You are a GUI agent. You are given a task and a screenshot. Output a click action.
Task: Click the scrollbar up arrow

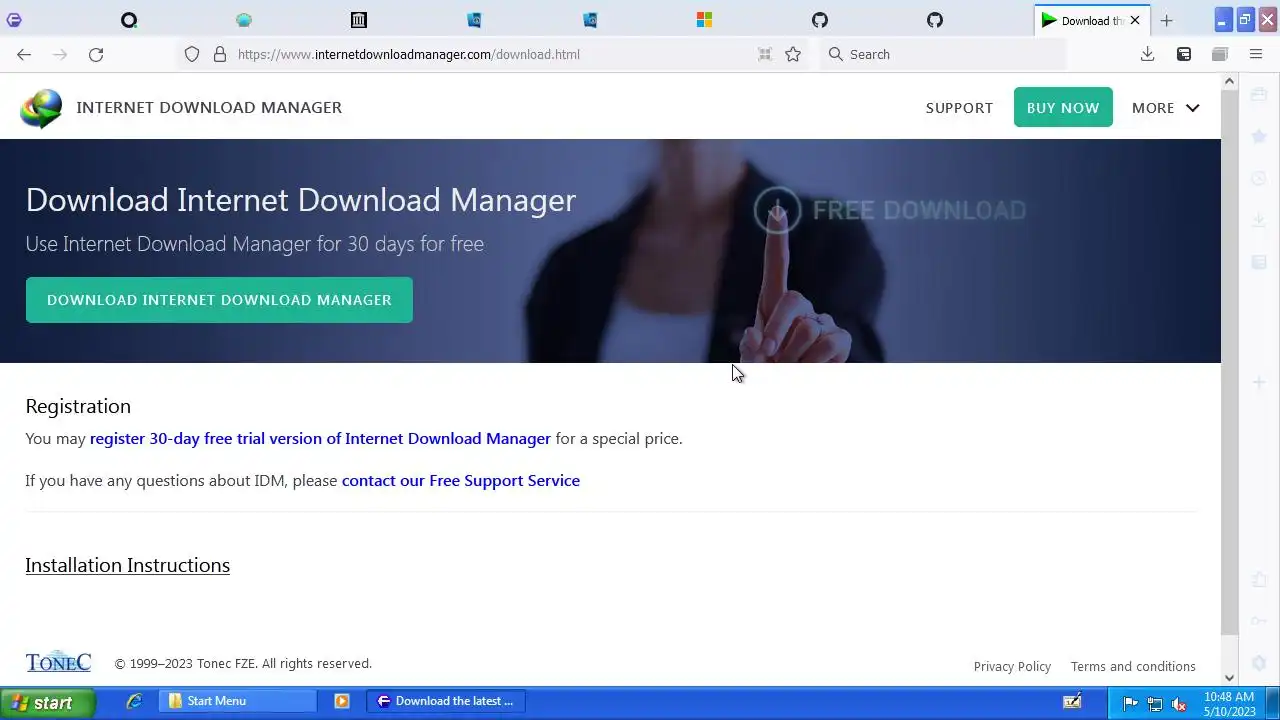pos(1230,80)
